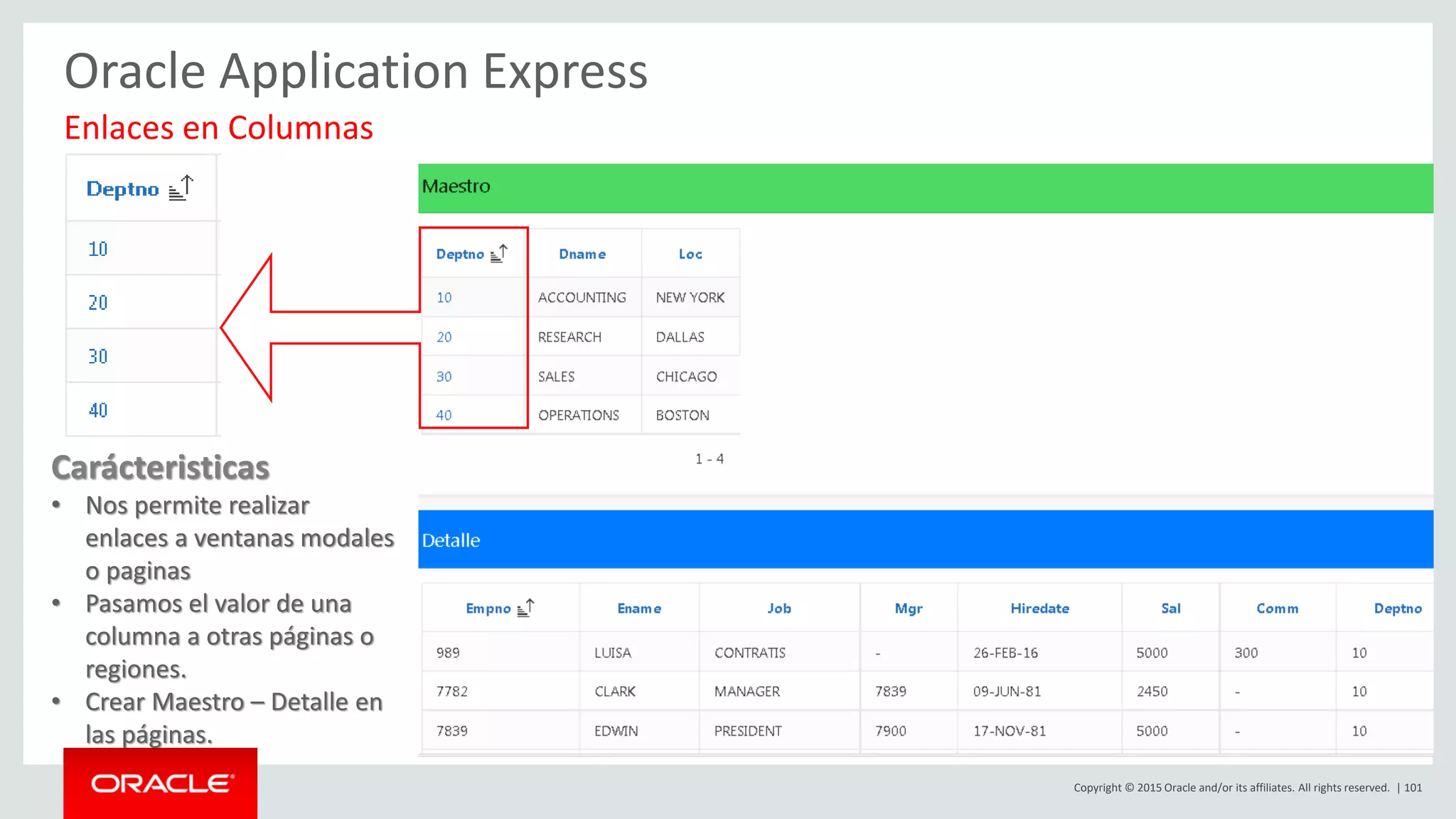Select the CONTRATIS job cell
This screenshot has height=819, width=1456.
tap(750, 653)
